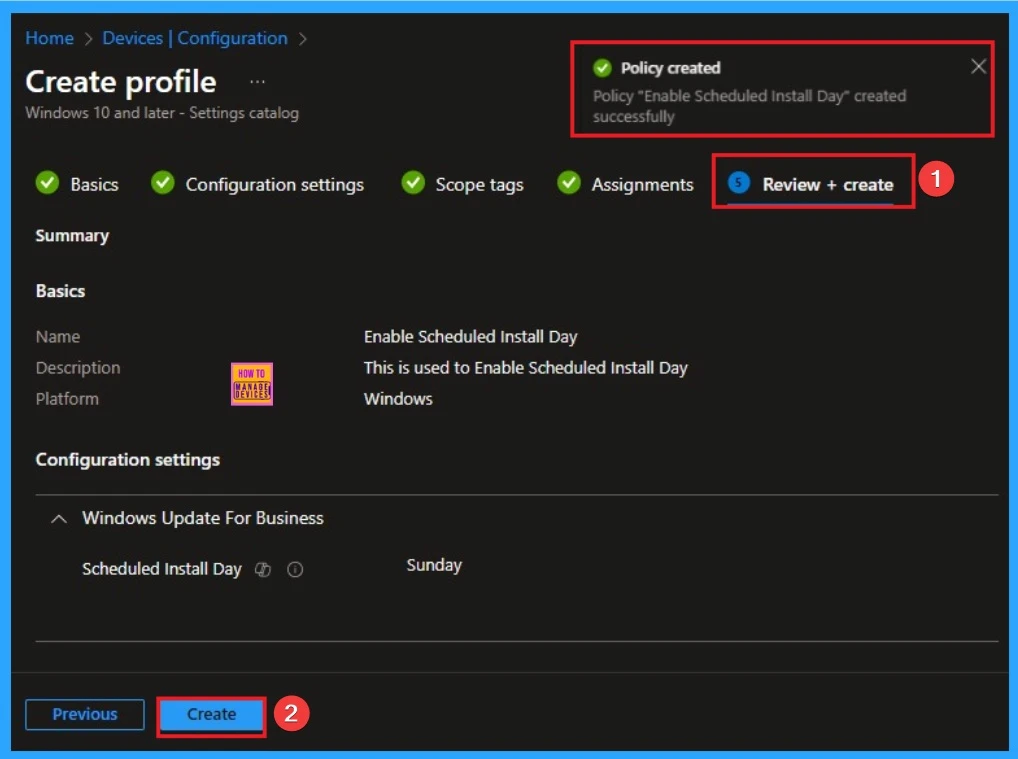Open the Assignments tab
1018x759 pixels.
tap(643, 184)
